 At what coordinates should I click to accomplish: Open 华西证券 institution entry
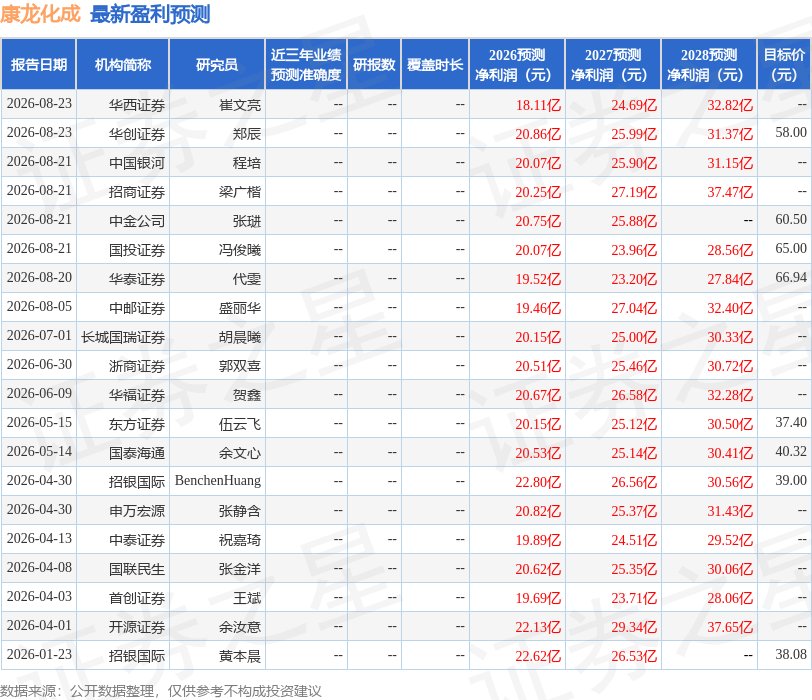pos(137,105)
